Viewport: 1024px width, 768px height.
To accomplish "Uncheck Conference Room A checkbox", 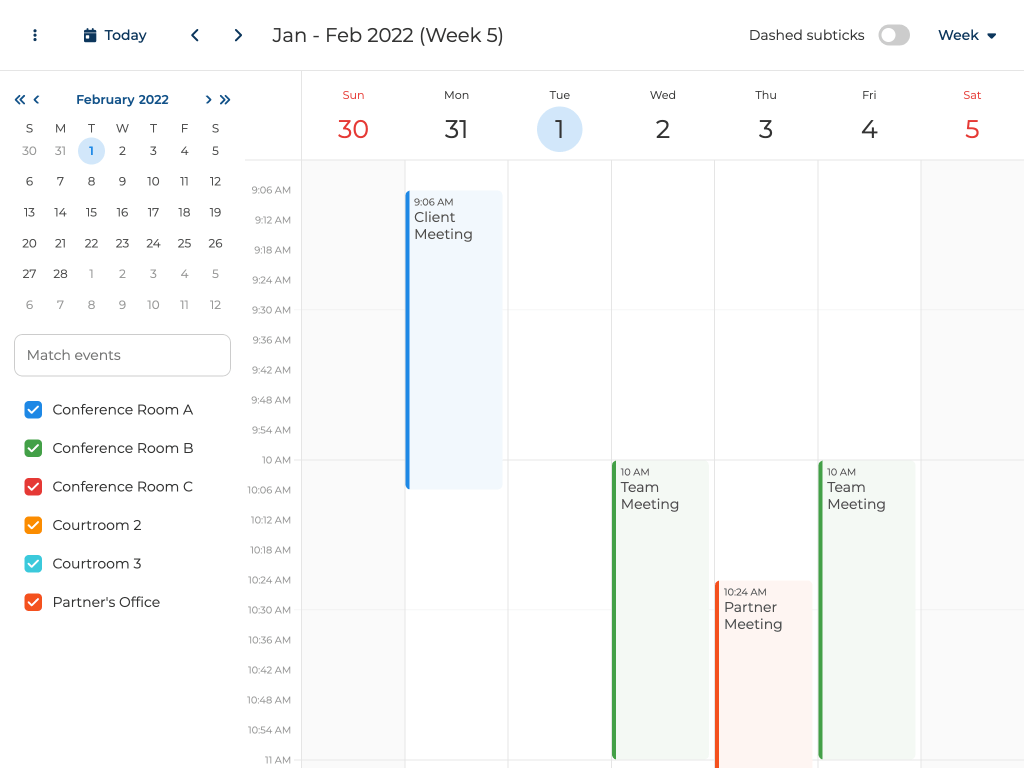I will 33,410.
